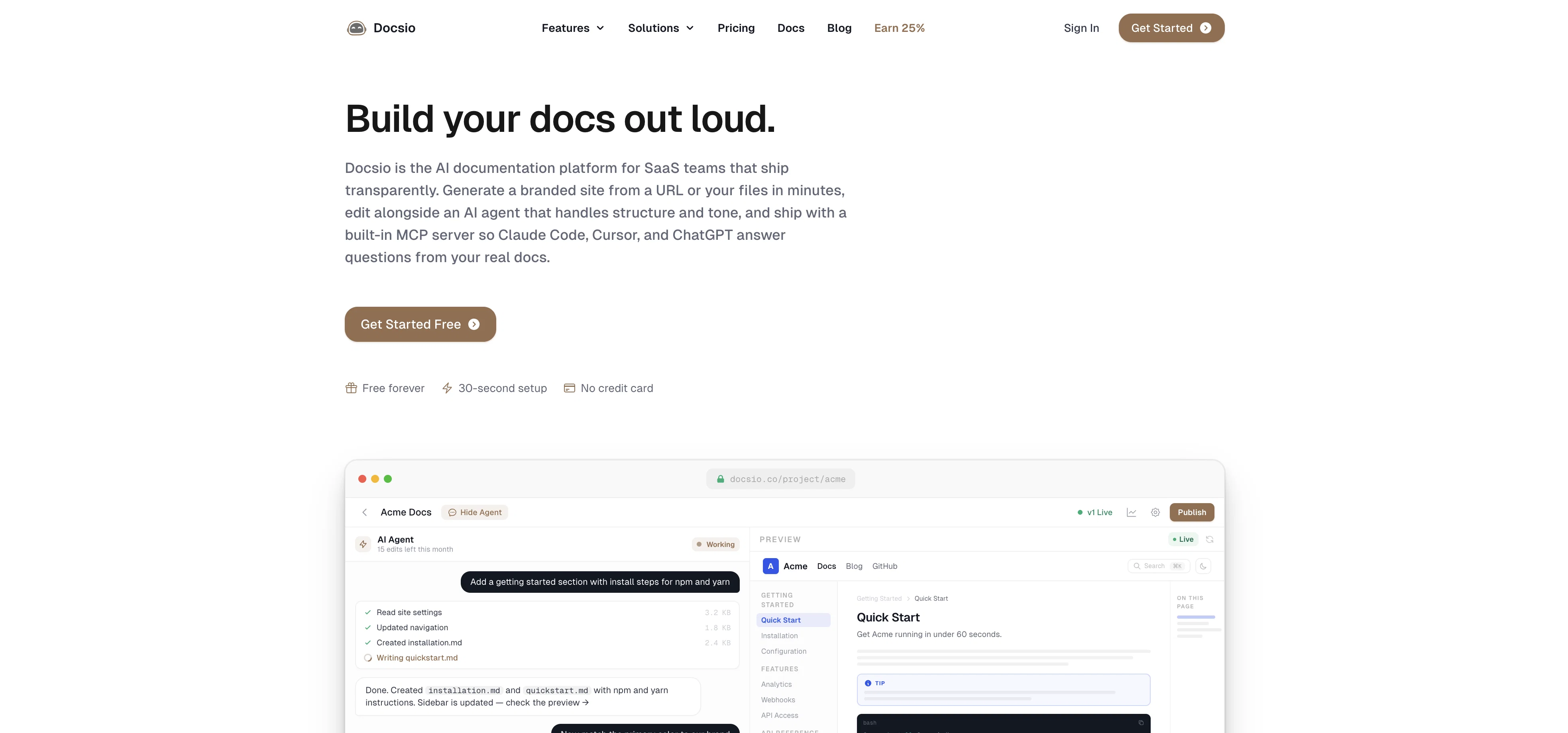Open Docs in the top navigation

tap(791, 28)
